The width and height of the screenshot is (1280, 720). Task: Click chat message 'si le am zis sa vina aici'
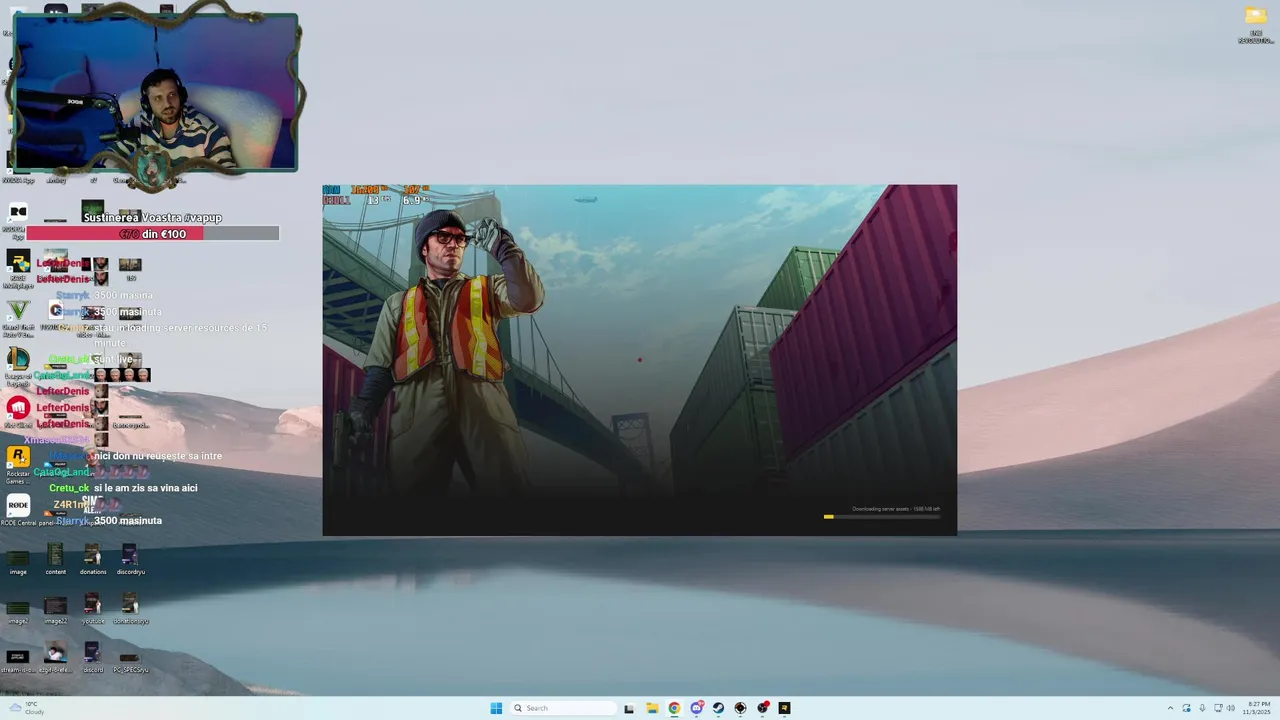pyautogui.click(x=146, y=488)
